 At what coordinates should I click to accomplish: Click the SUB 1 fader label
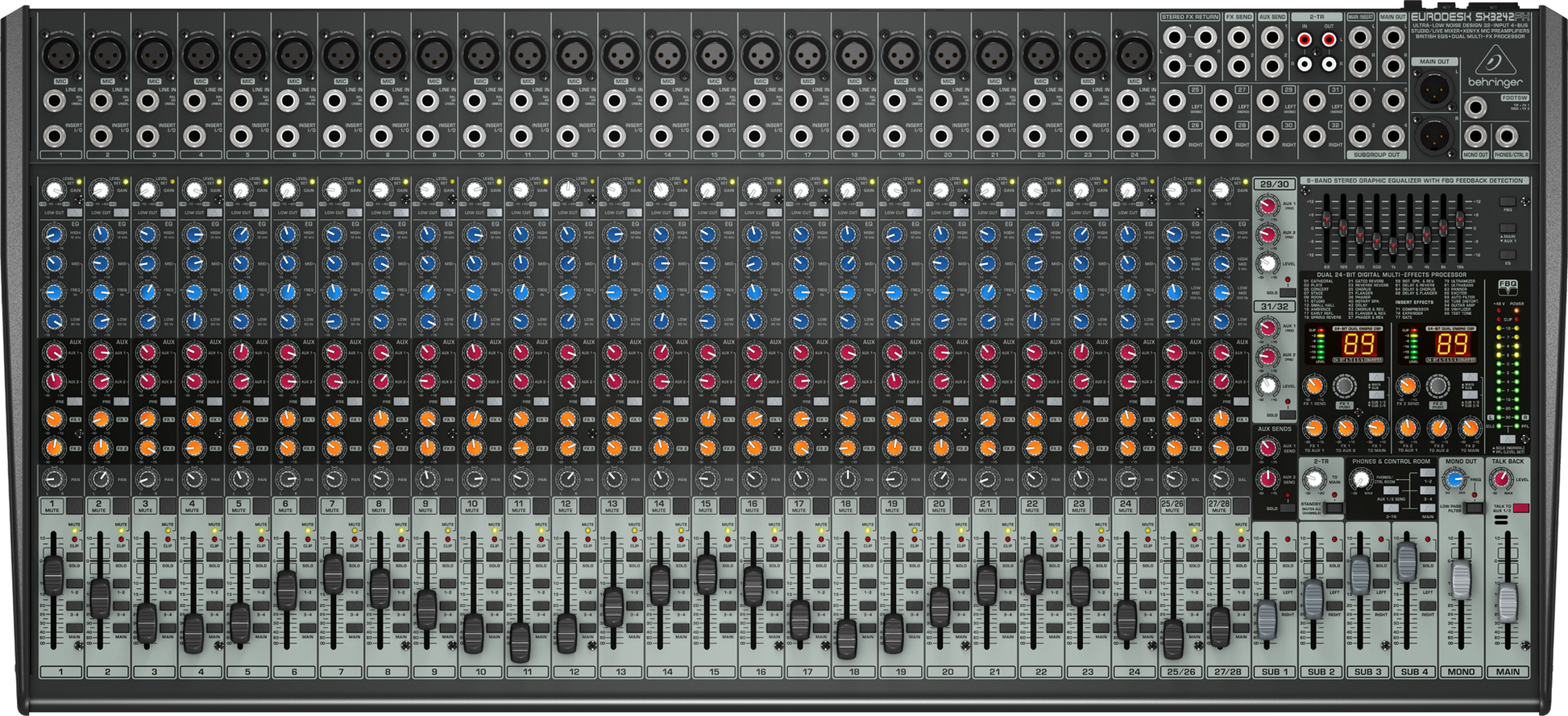(1275, 672)
